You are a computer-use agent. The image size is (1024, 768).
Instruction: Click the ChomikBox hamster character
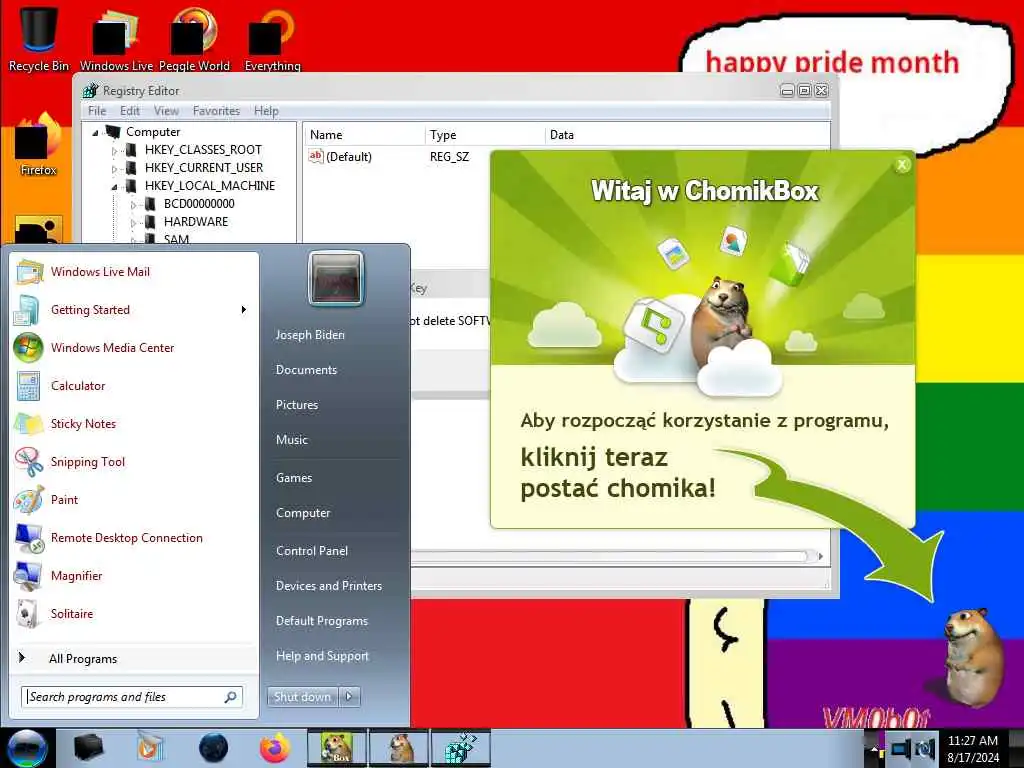point(973,656)
